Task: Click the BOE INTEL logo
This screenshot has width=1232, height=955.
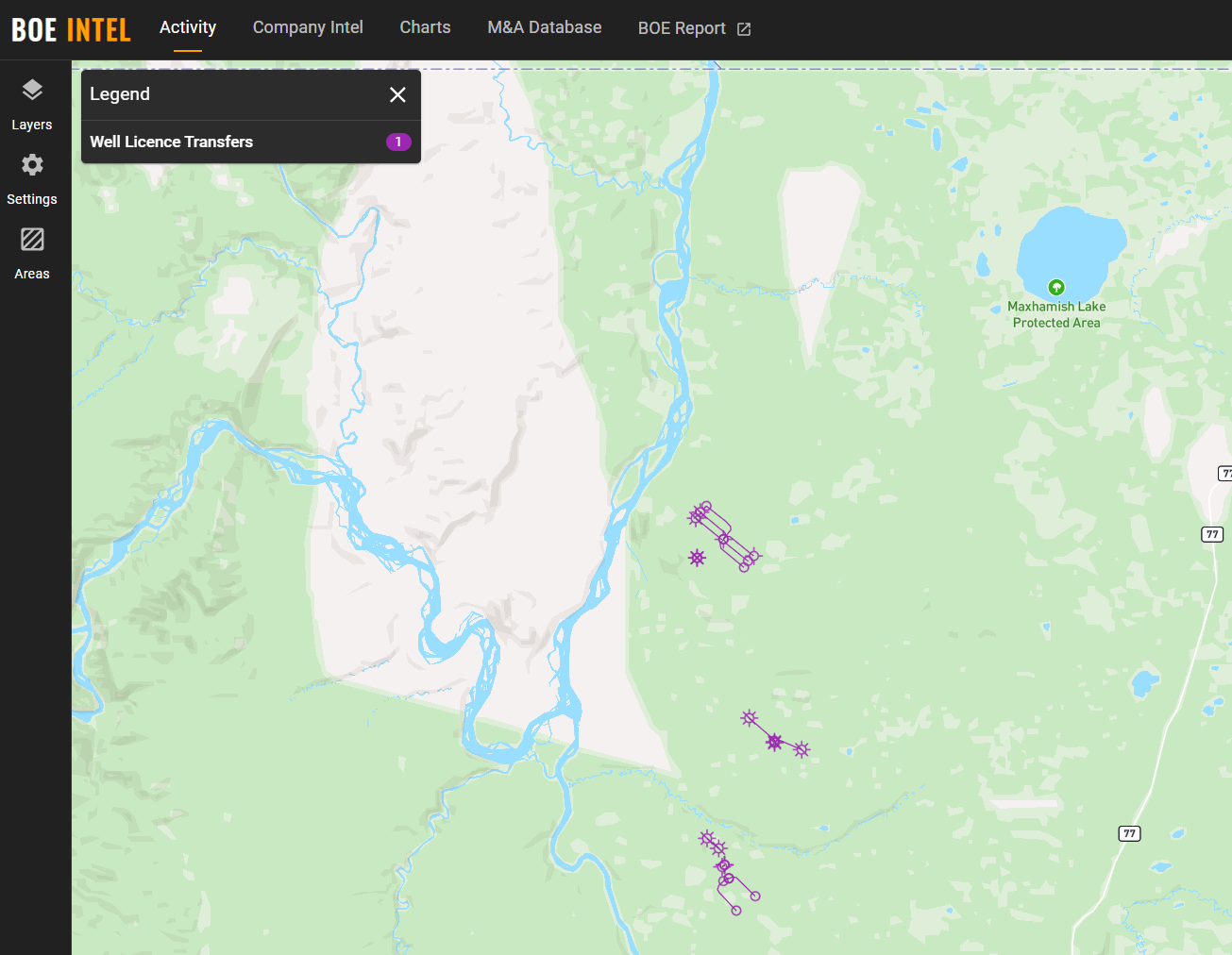Action: tap(71, 29)
